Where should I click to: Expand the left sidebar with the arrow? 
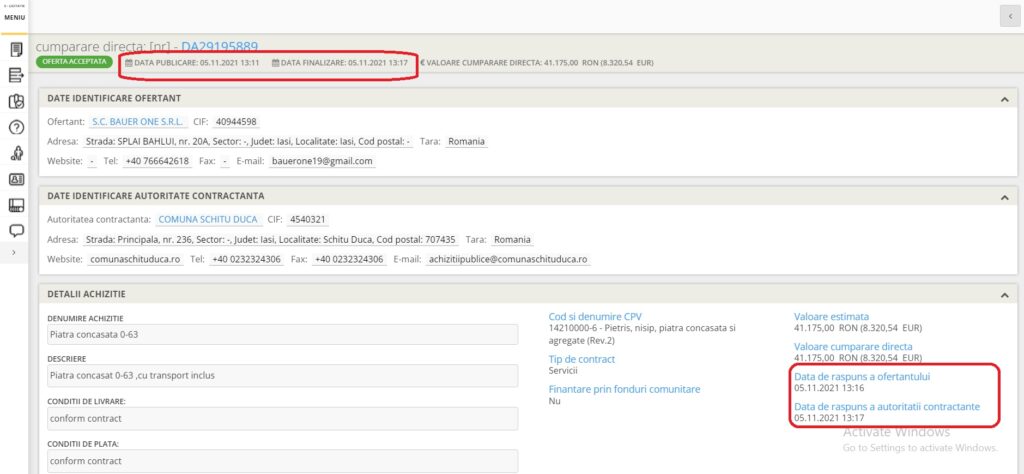coord(13,254)
